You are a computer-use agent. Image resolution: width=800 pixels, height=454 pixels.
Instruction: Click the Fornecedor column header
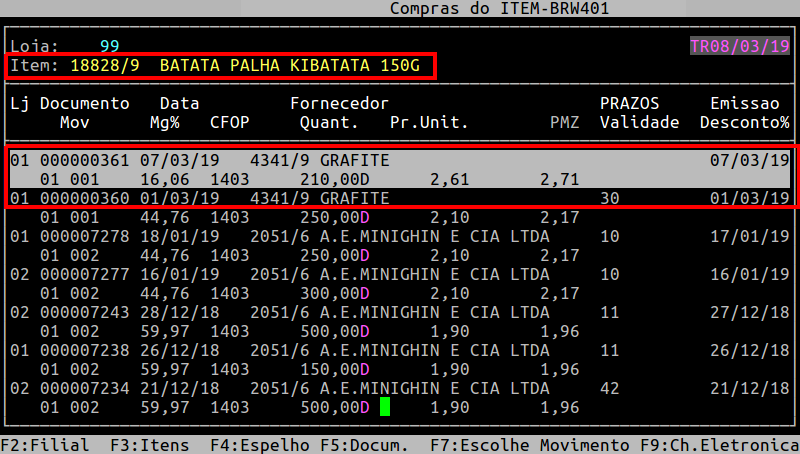[339, 103]
